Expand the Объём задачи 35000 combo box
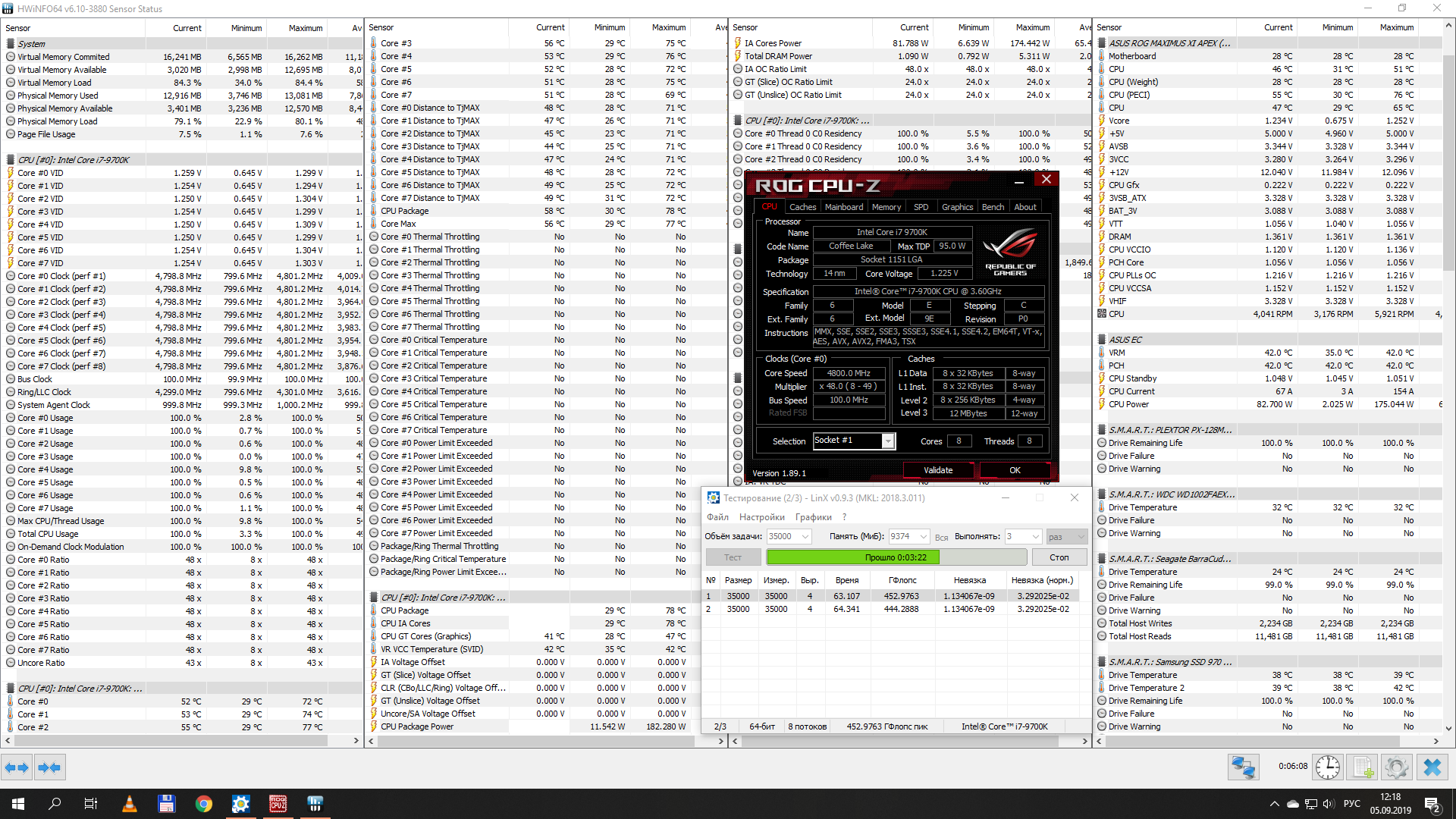This screenshot has width=1456, height=819. click(805, 537)
